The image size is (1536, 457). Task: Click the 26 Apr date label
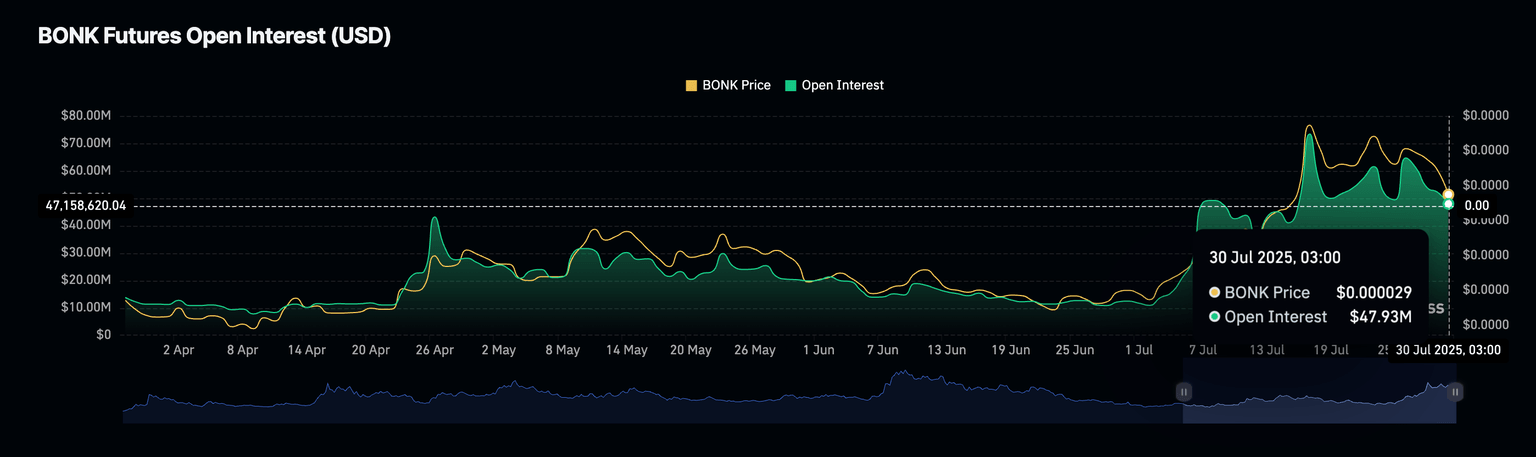click(x=434, y=351)
